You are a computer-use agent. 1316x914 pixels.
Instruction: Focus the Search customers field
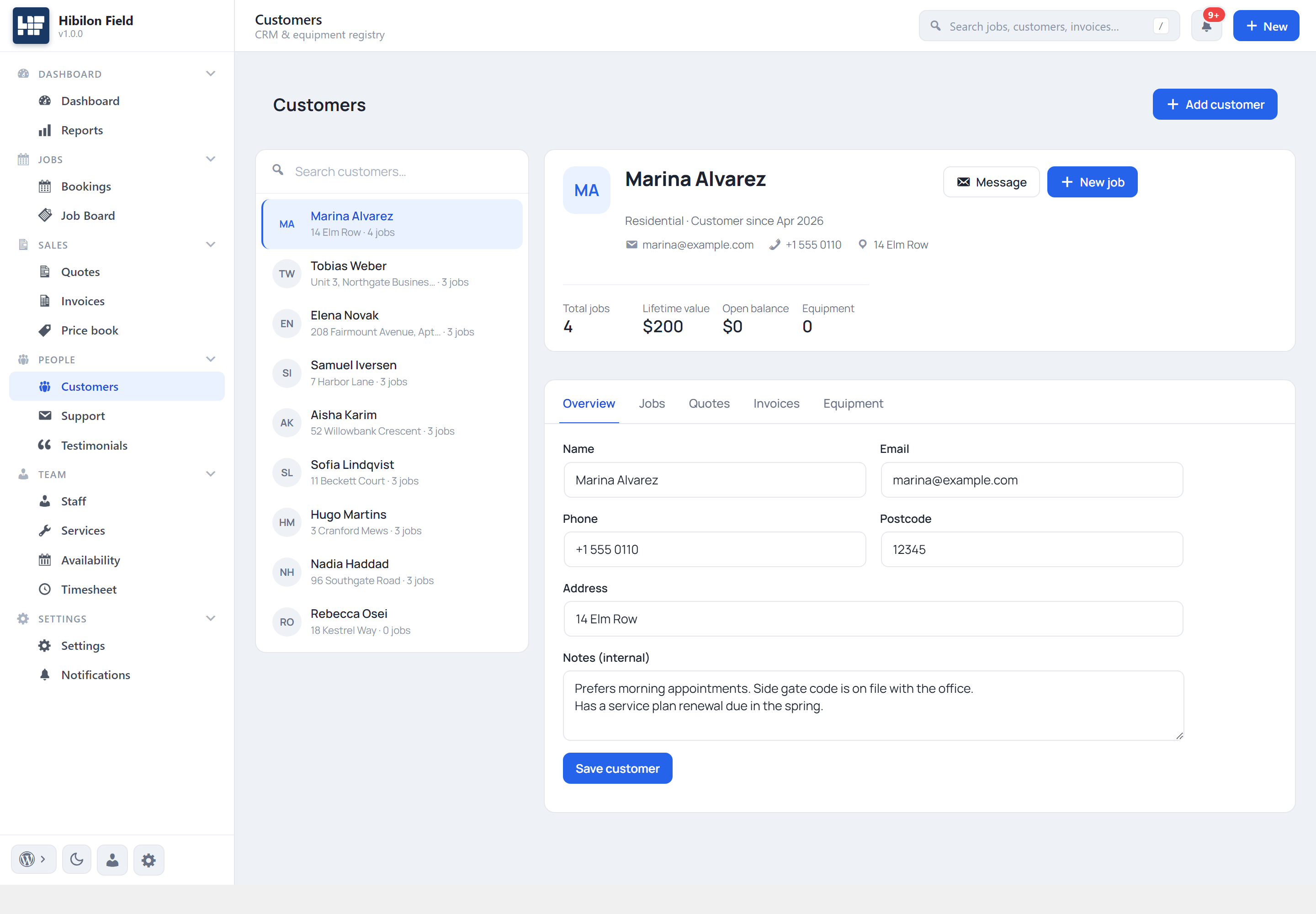(x=392, y=171)
